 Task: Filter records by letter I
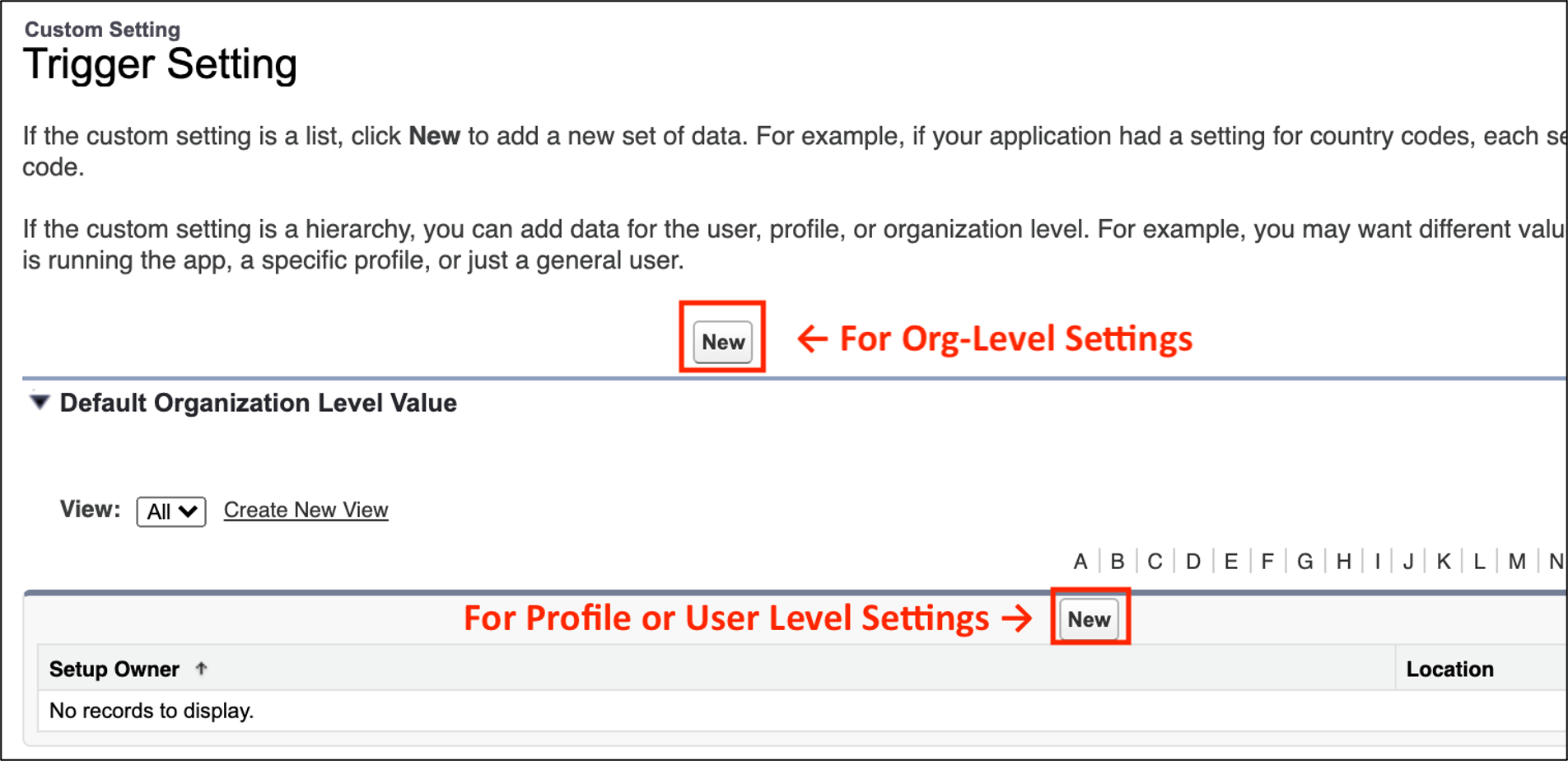(x=1377, y=562)
